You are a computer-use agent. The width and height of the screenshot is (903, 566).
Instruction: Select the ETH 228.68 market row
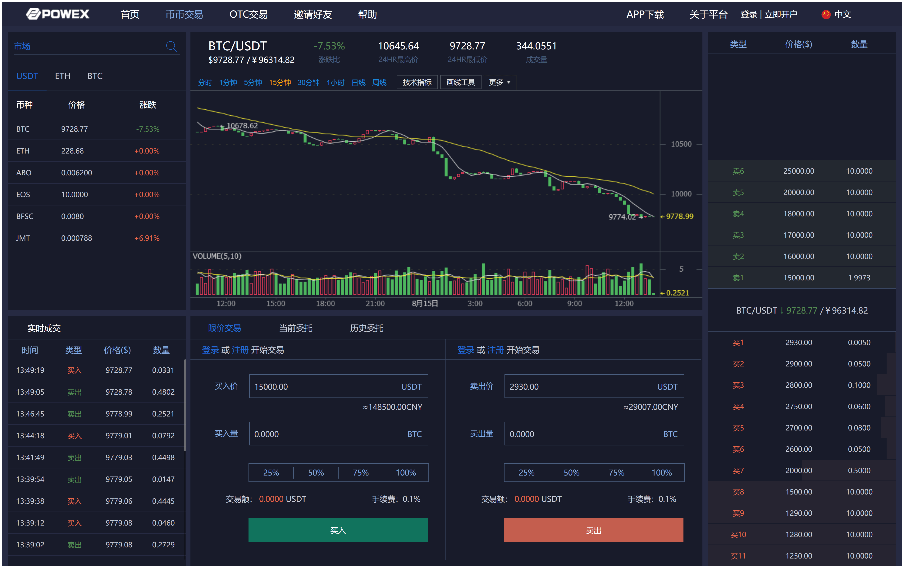97,151
